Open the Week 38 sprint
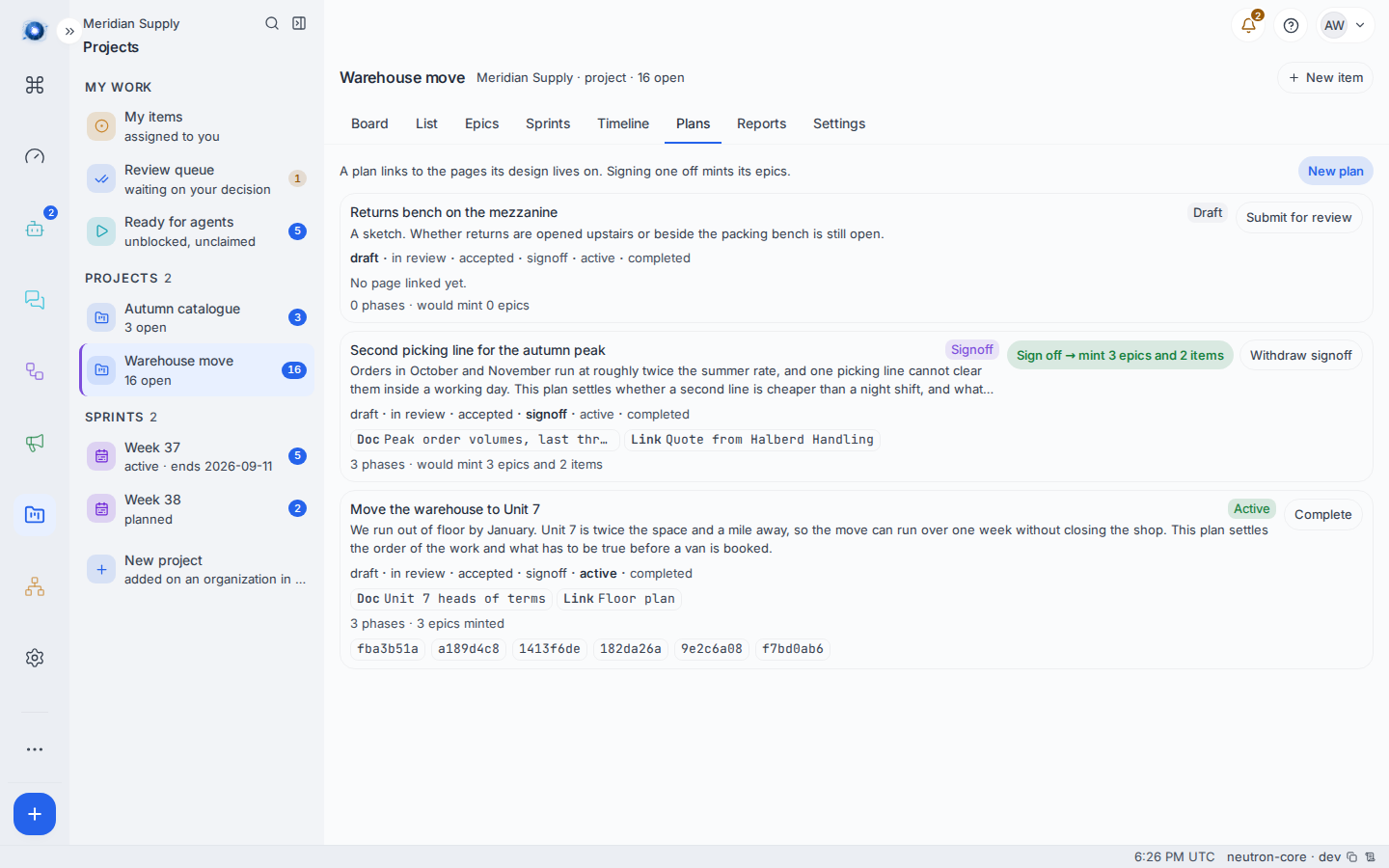The height and width of the screenshot is (868, 1389). (x=197, y=508)
